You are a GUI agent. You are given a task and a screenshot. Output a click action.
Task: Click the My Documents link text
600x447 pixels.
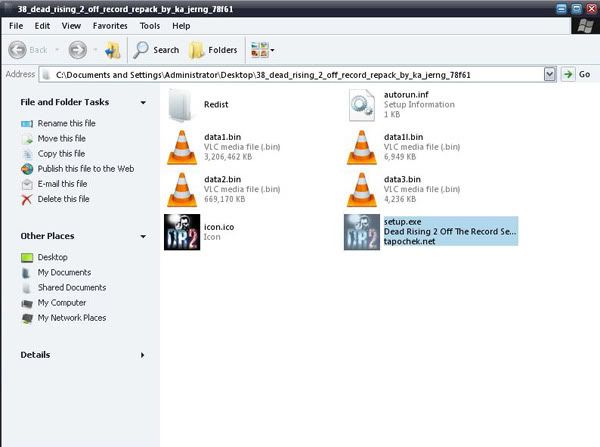(x=64, y=273)
